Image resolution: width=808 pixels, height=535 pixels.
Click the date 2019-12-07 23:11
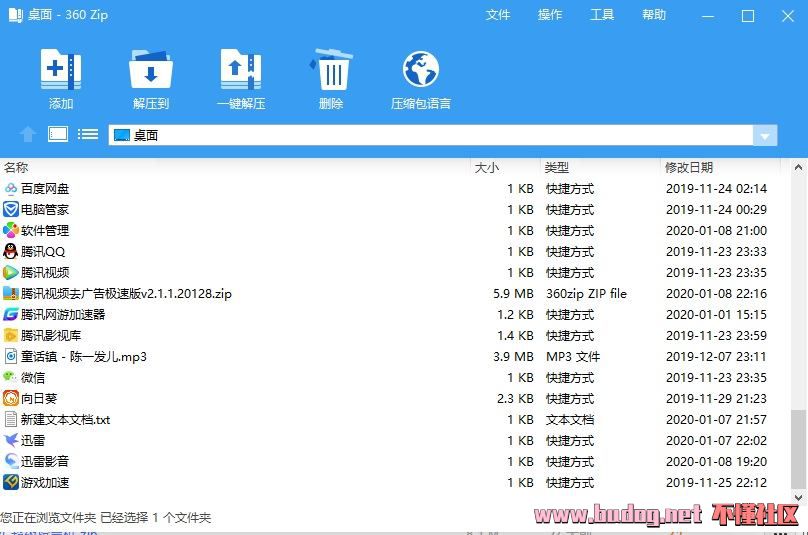click(716, 357)
